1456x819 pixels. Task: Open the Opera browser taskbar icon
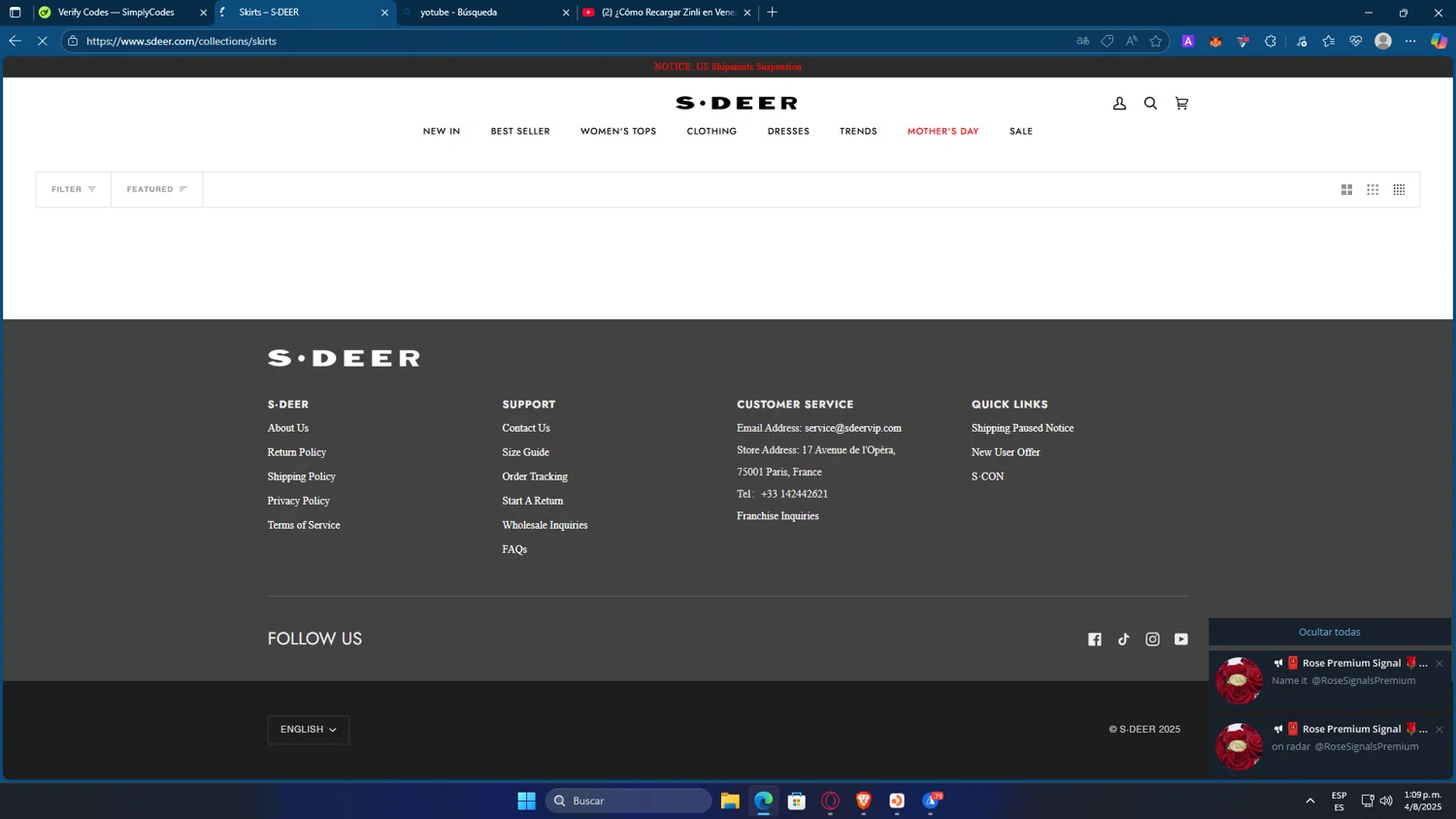pos(830,801)
